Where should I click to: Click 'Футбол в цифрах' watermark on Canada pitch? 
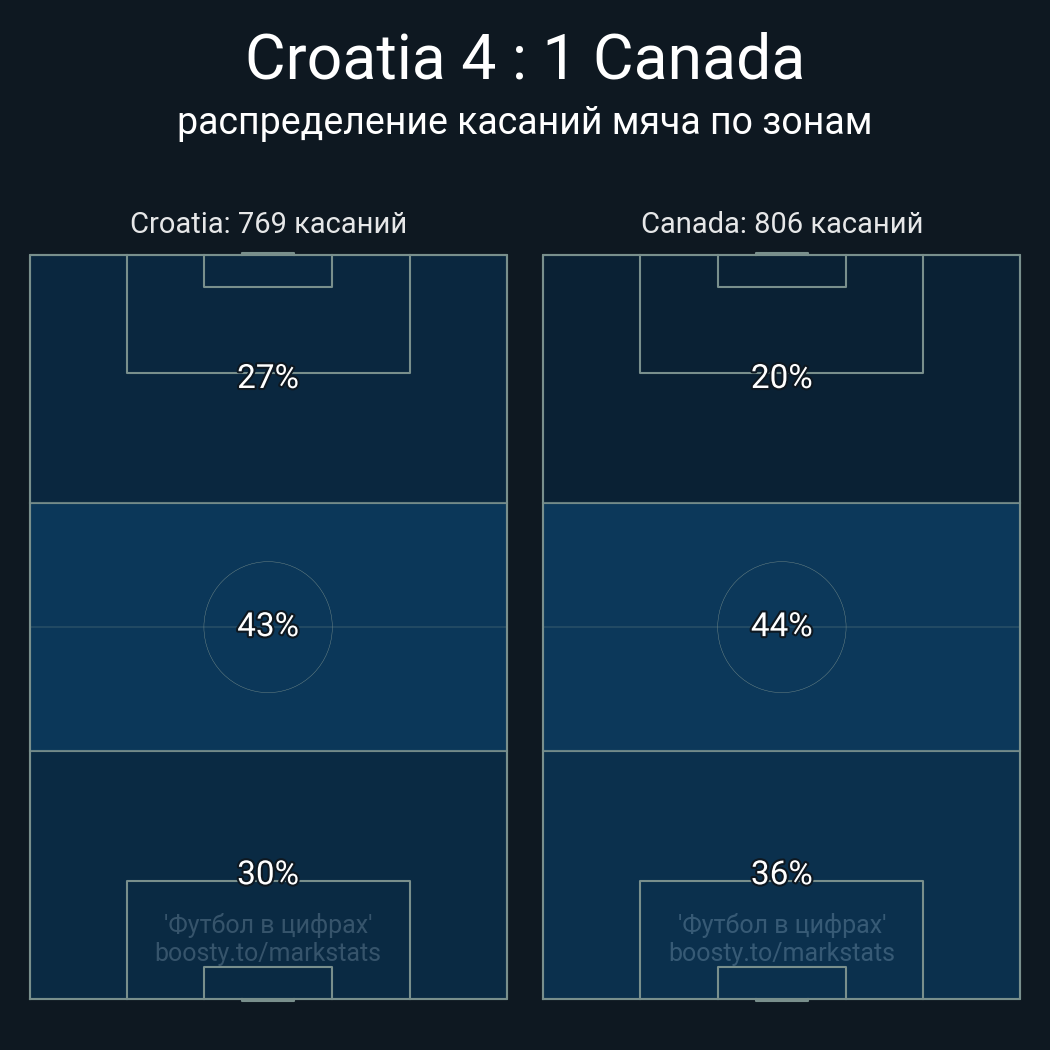[781, 924]
